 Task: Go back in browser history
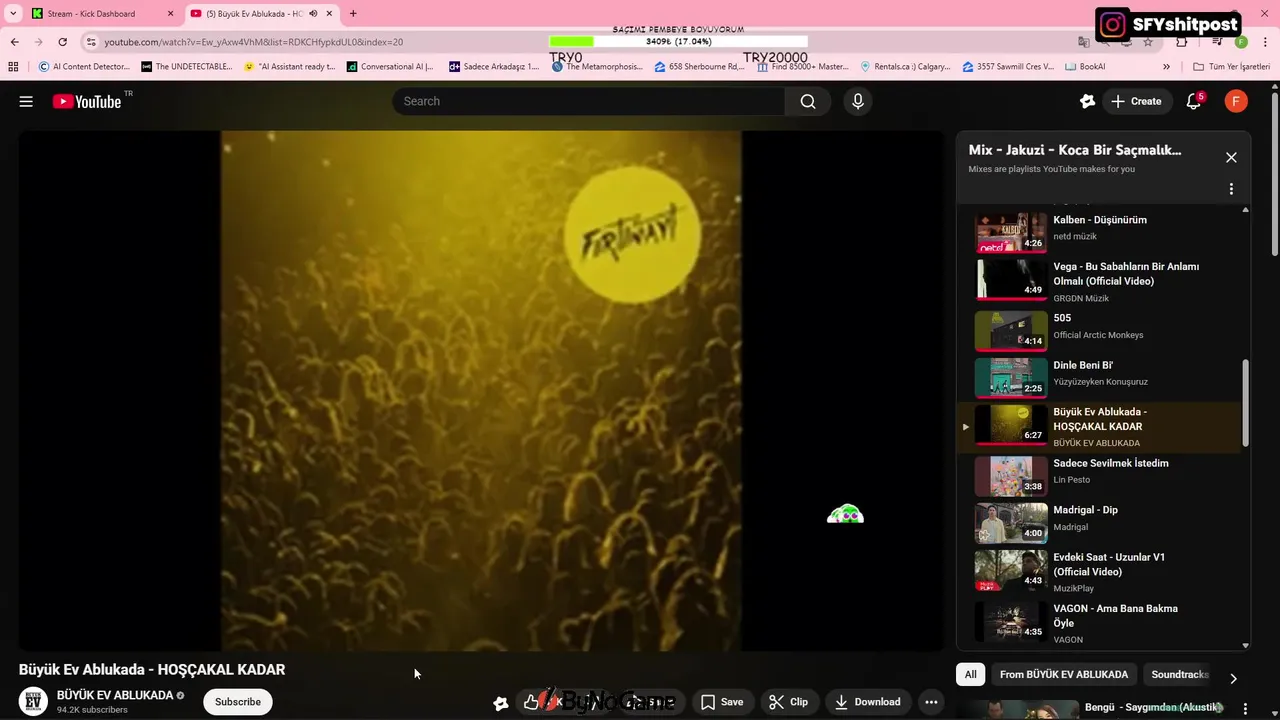click(x=14, y=42)
